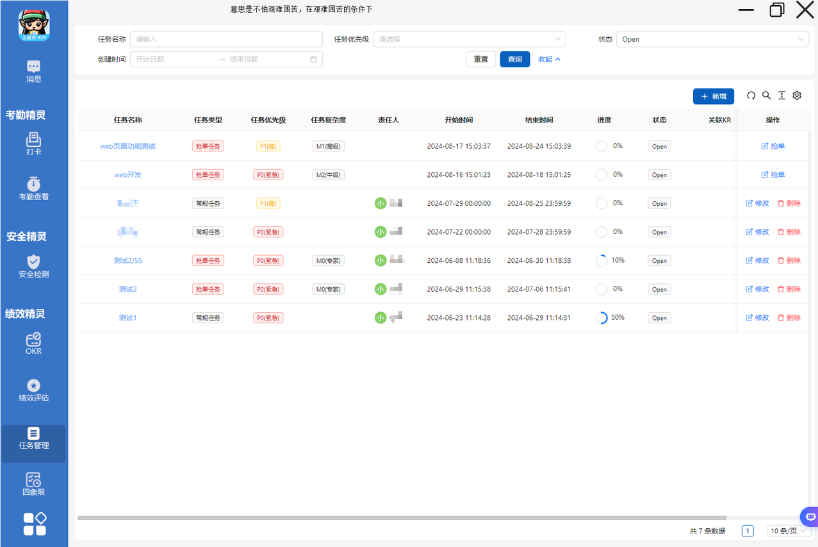The width and height of the screenshot is (818, 547).
Task: Open table column settings gear icon
Action: [x=797, y=96]
